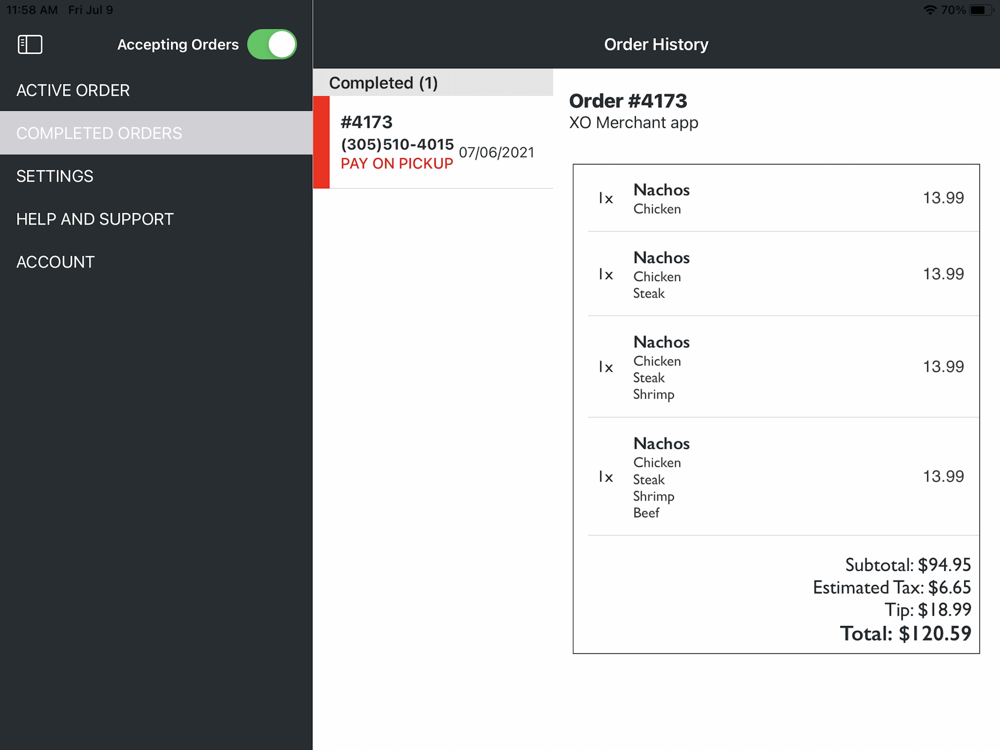Click the Accepting Orders label
This screenshot has width=1000, height=750.
pos(178,45)
